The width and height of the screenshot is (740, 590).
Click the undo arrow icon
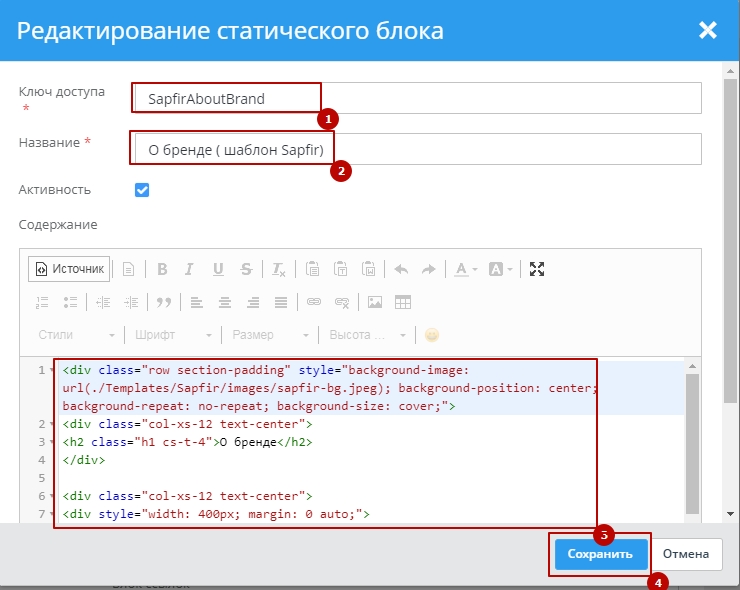tap(401, 269)
